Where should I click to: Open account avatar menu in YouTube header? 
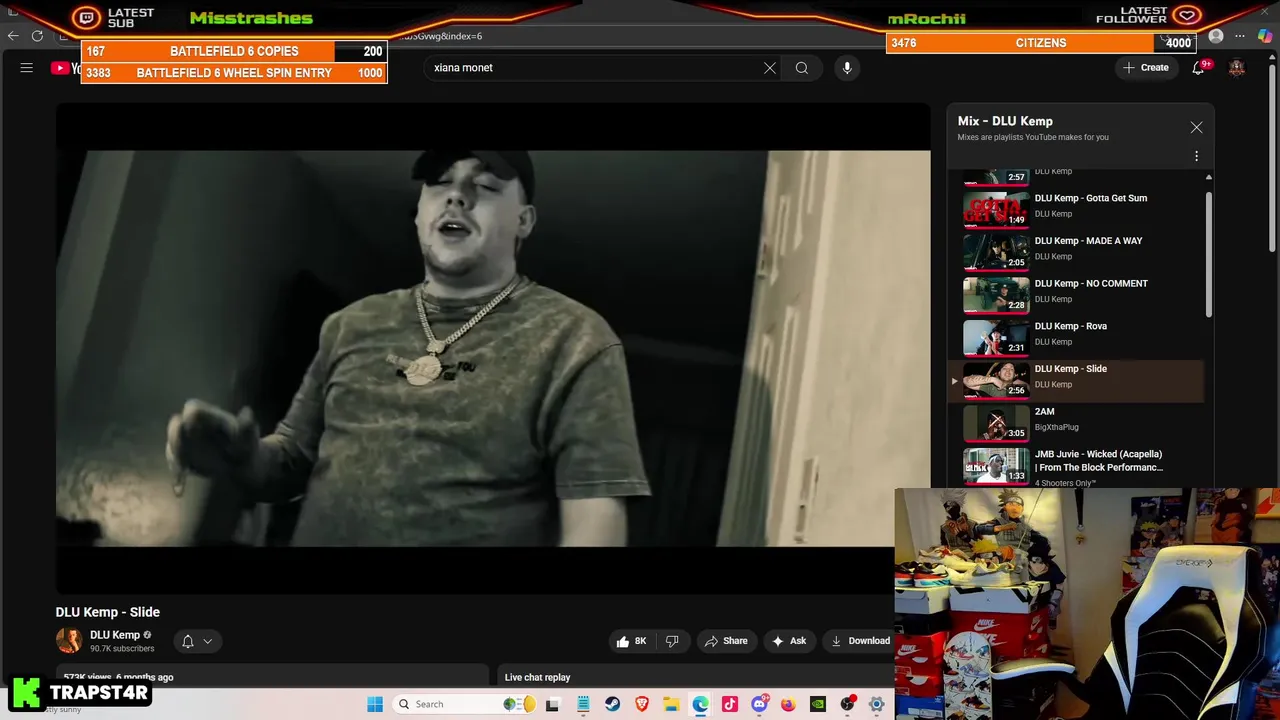tap(1237, 68)
